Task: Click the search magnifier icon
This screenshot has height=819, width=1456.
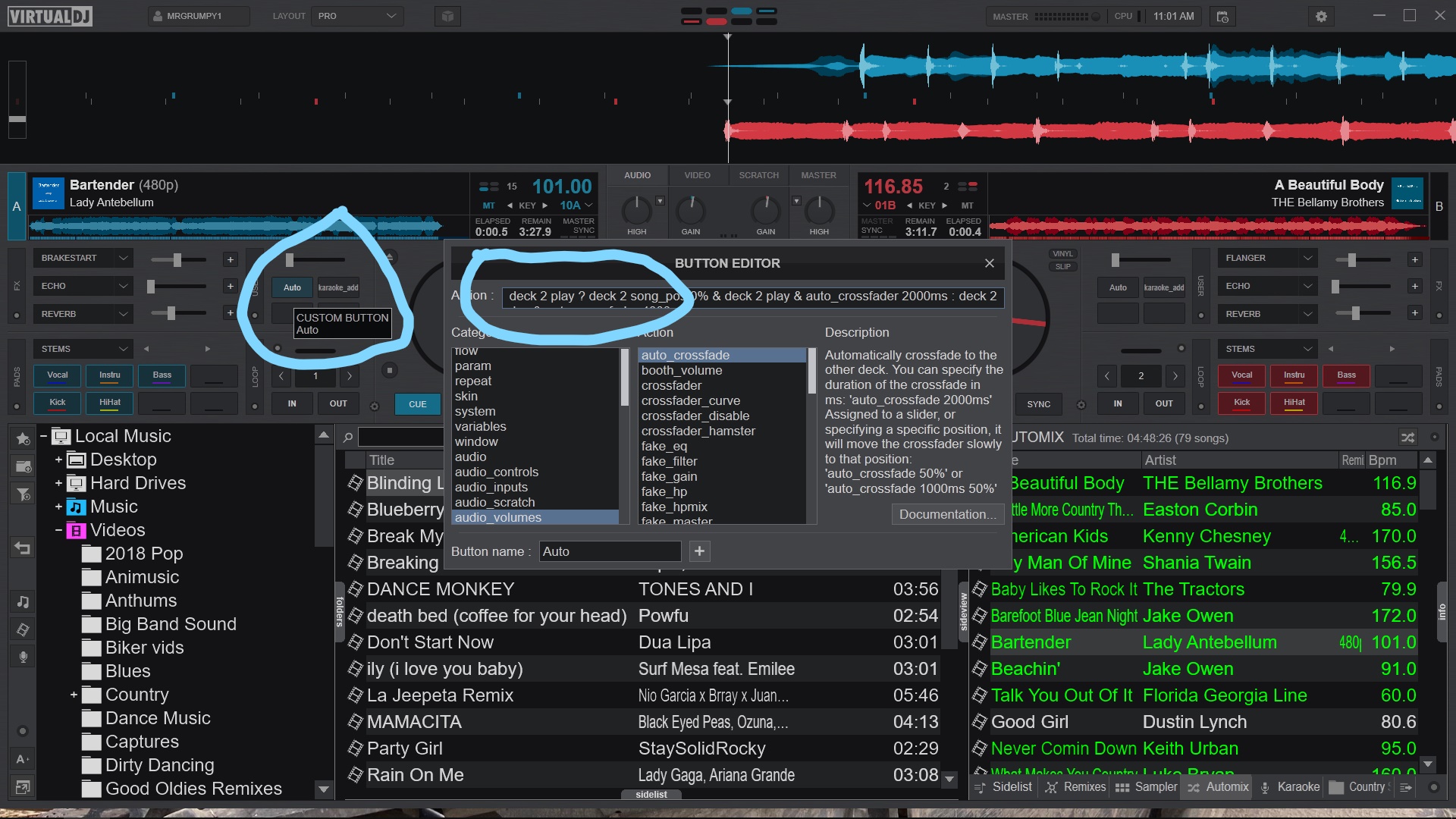Action: [x=347, y=438]
